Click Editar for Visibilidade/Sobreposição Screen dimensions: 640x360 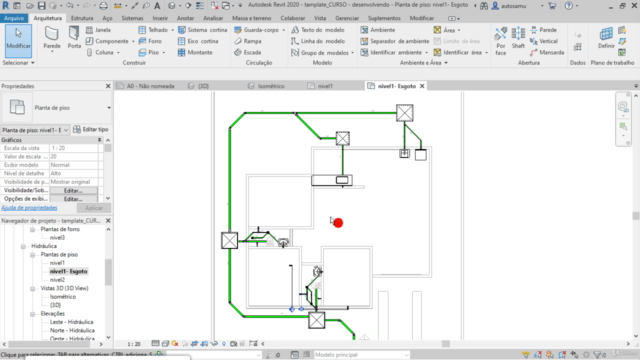(x=73, y=191)
